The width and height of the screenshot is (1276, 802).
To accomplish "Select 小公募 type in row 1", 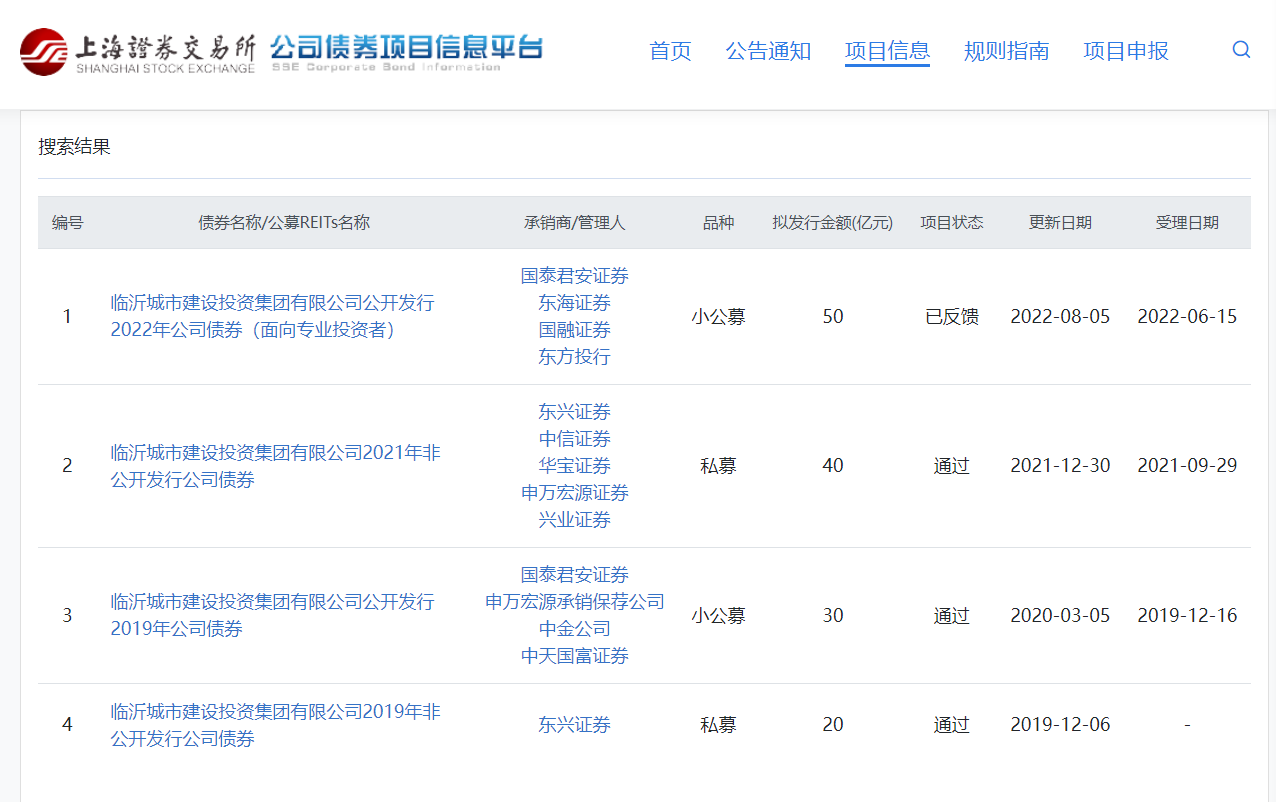I will (718, 317).
